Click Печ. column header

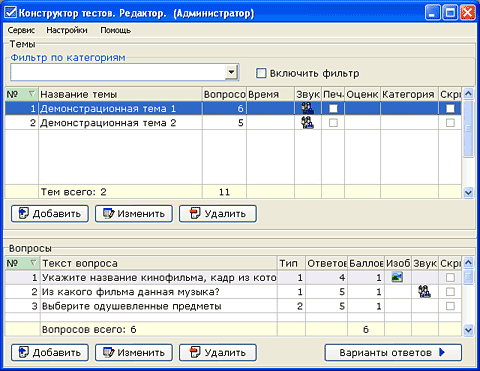[333, 94]
